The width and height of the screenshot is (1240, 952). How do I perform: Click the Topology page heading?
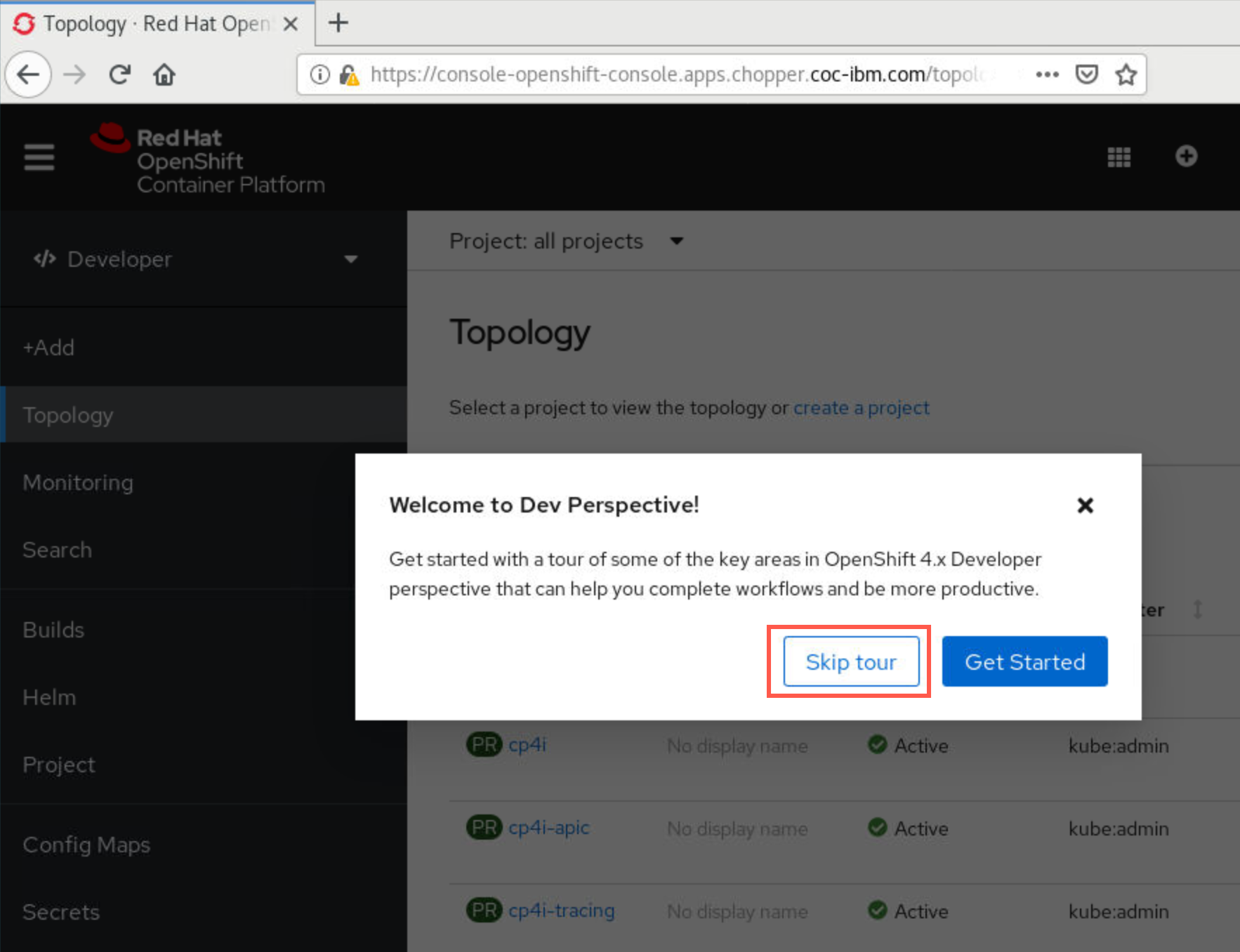520,333
